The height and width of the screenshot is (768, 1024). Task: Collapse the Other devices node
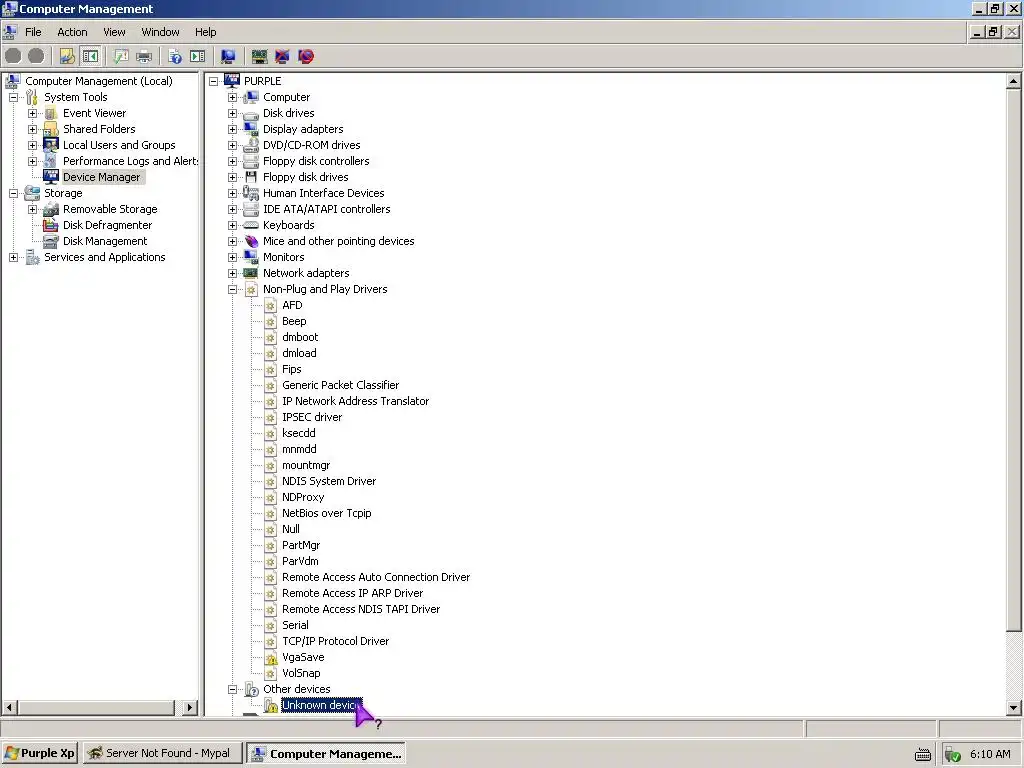(232, 689)
